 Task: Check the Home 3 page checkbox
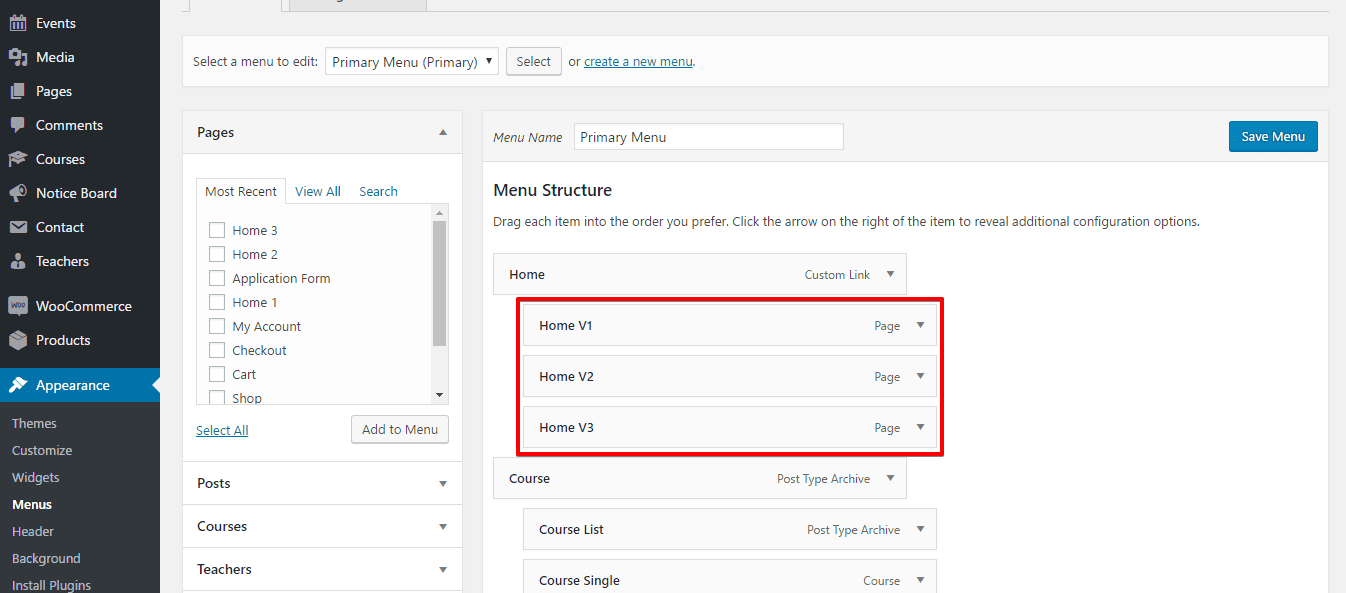[x=217, y=230]
